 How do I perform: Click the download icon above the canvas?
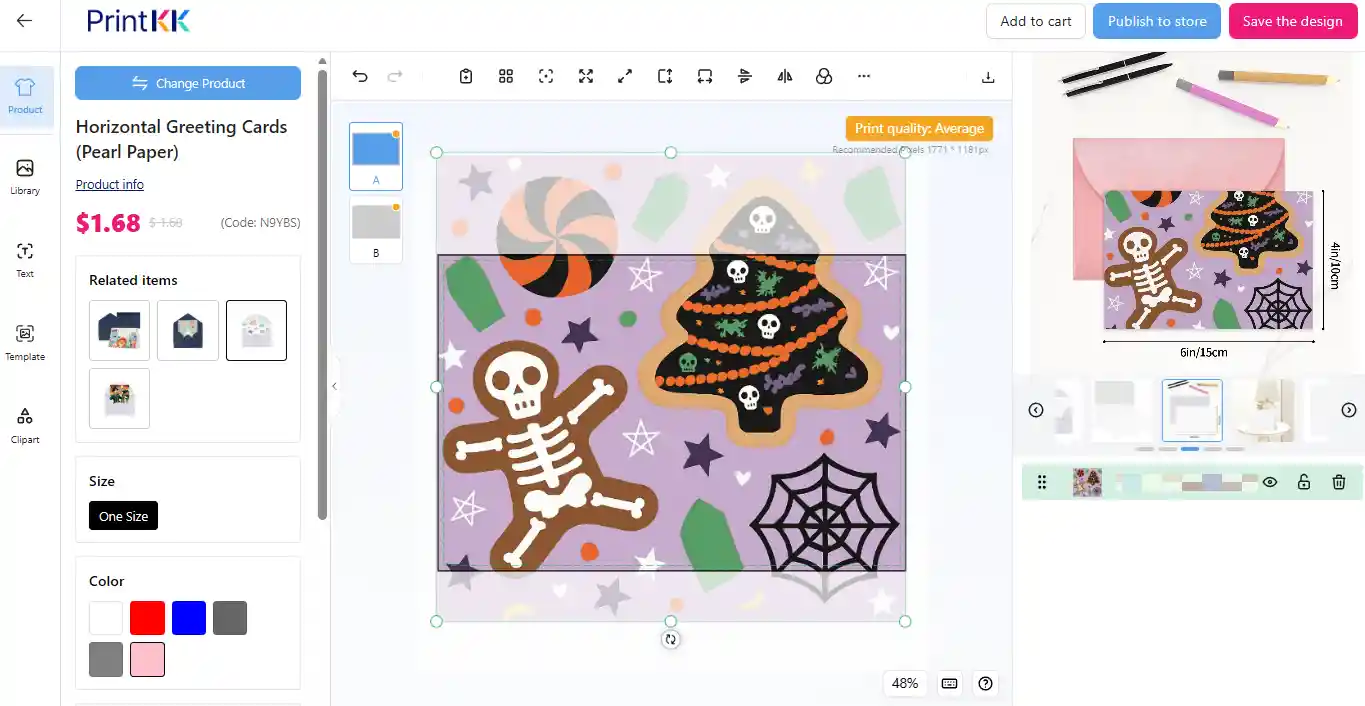click(x=987, y=76)
